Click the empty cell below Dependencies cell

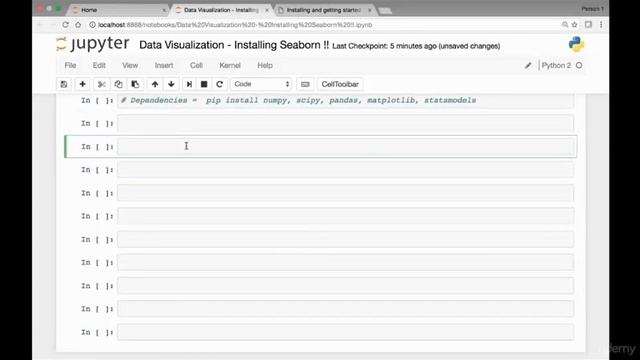click(x=345, y=123)
